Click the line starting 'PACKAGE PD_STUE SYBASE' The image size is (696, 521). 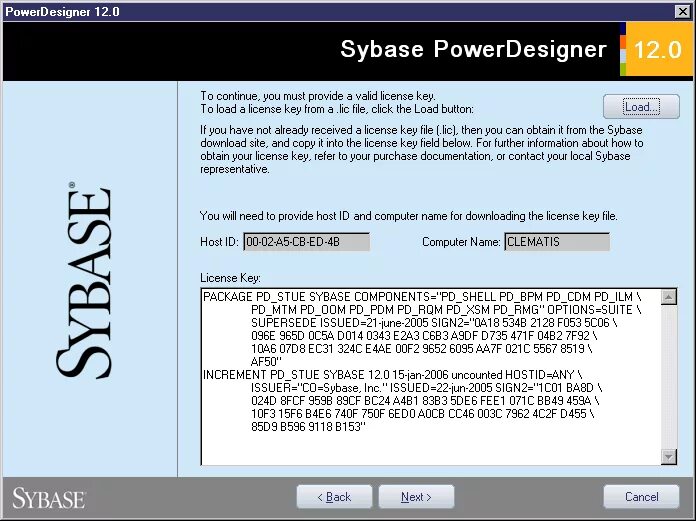tap(422, 296)
